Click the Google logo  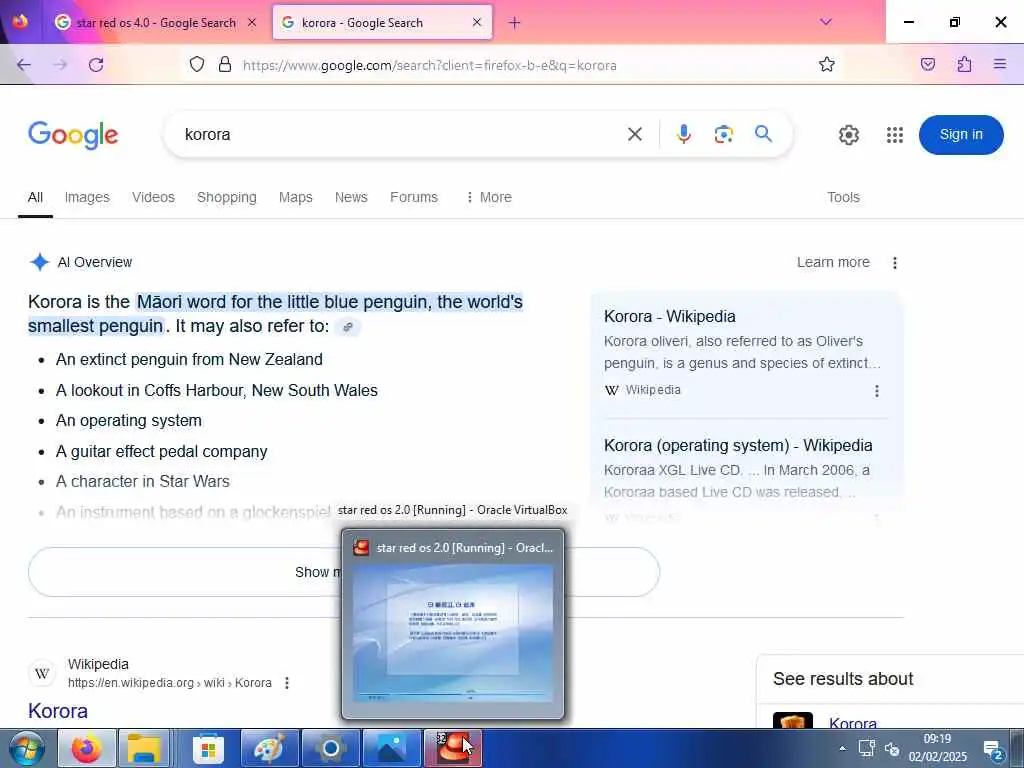pyautogui.click(x=73, y=135)
